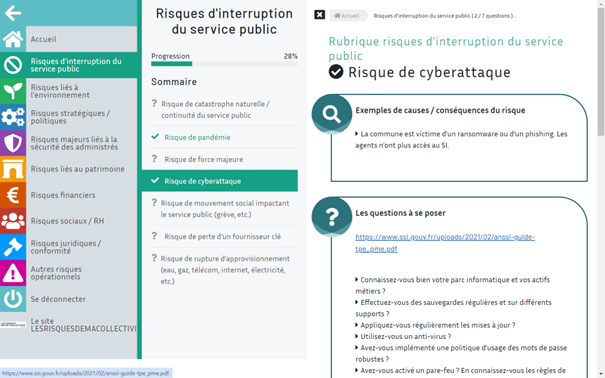Click the power icon to log out

coord(13,299)
